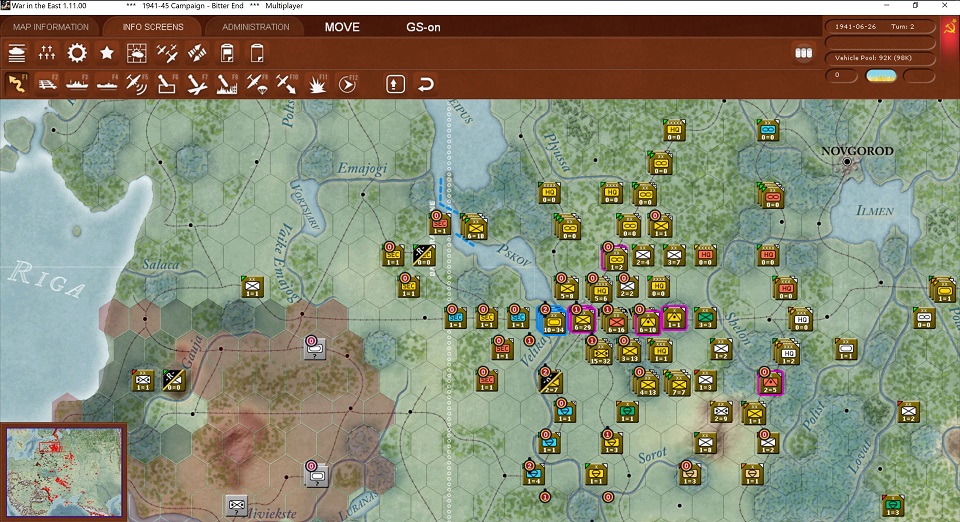Click the satellite-shaped toolbar icon
The width and height of the screenshot is (960, 522).
197,54
